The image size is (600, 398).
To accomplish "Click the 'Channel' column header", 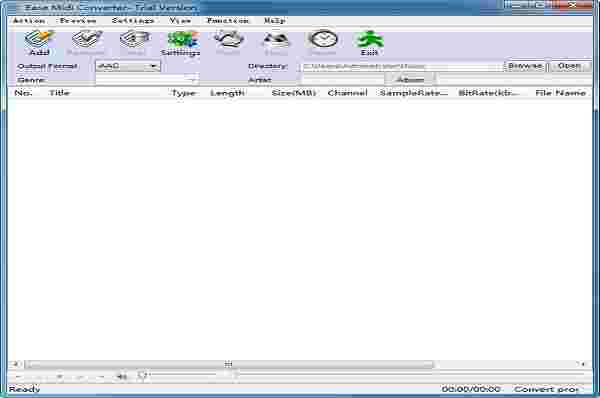I will (347, 93).
